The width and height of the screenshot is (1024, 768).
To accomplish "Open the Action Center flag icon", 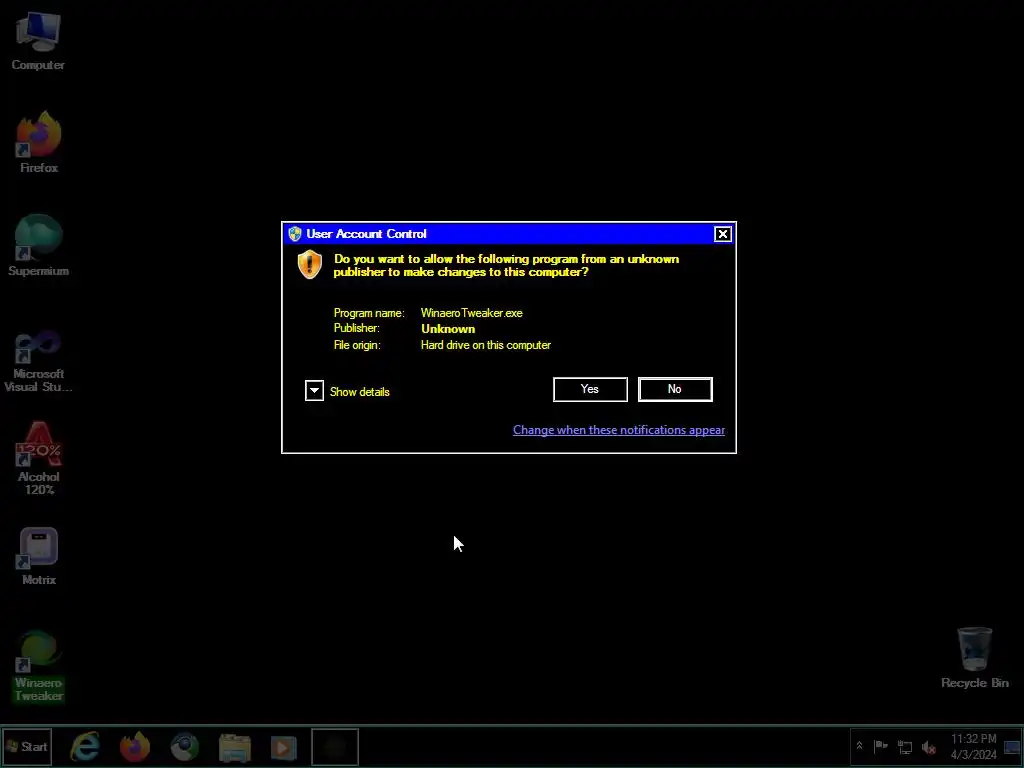I will [880, 746].
